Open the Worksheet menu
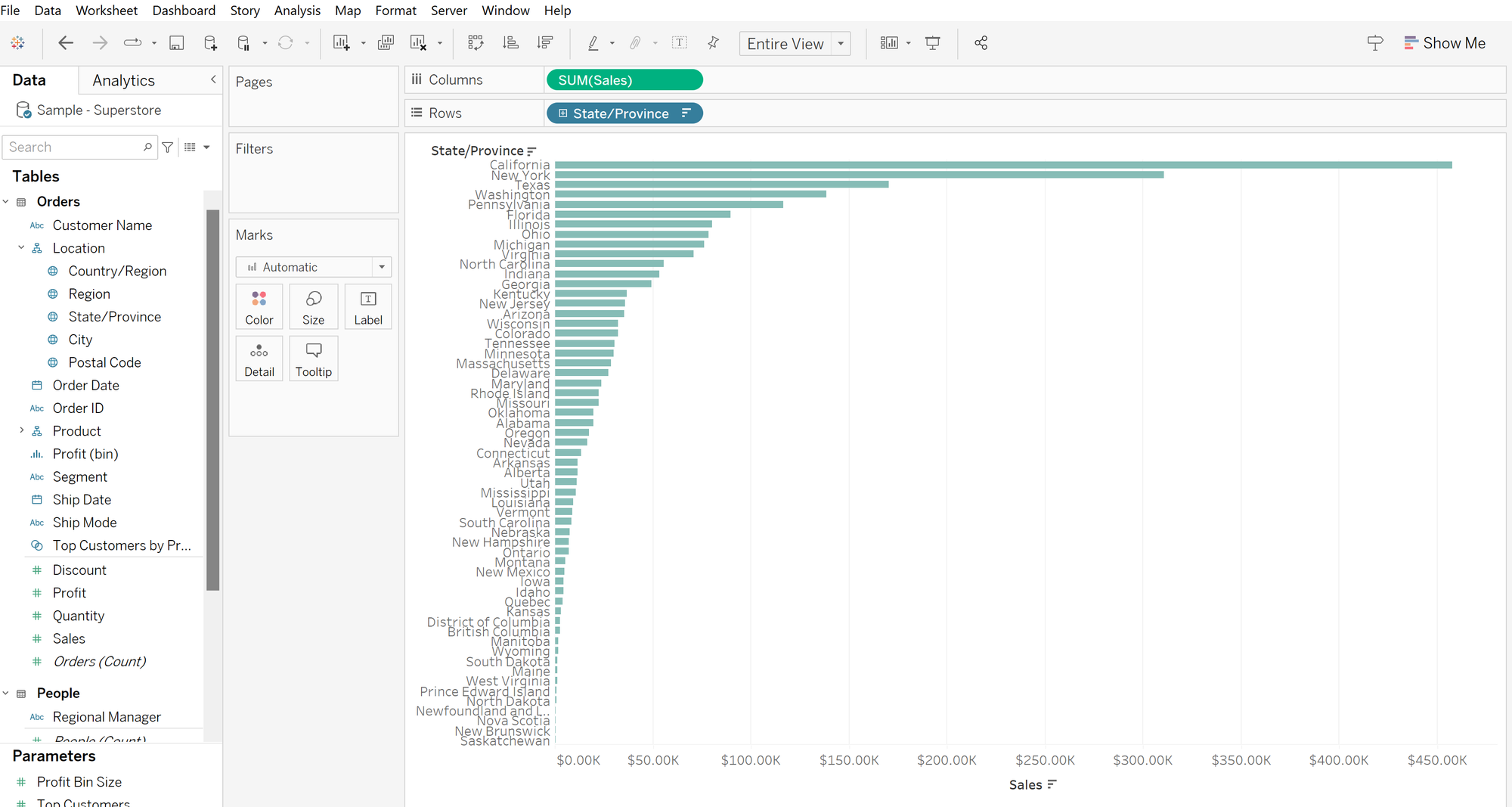Screen dimensions: 1512x807 (107, 11)
